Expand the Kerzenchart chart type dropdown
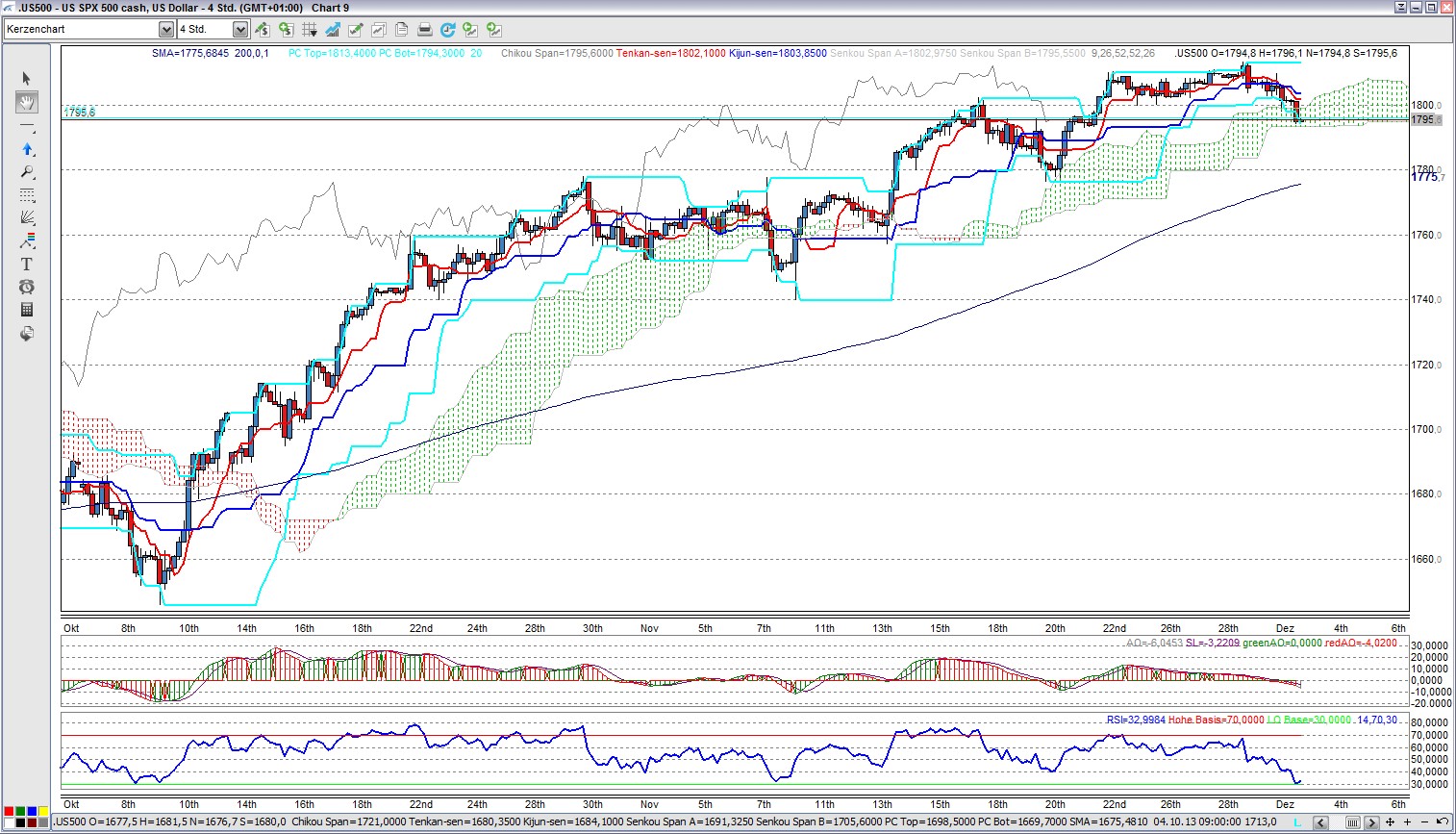 pyautogui.click(x=165, y=30)
